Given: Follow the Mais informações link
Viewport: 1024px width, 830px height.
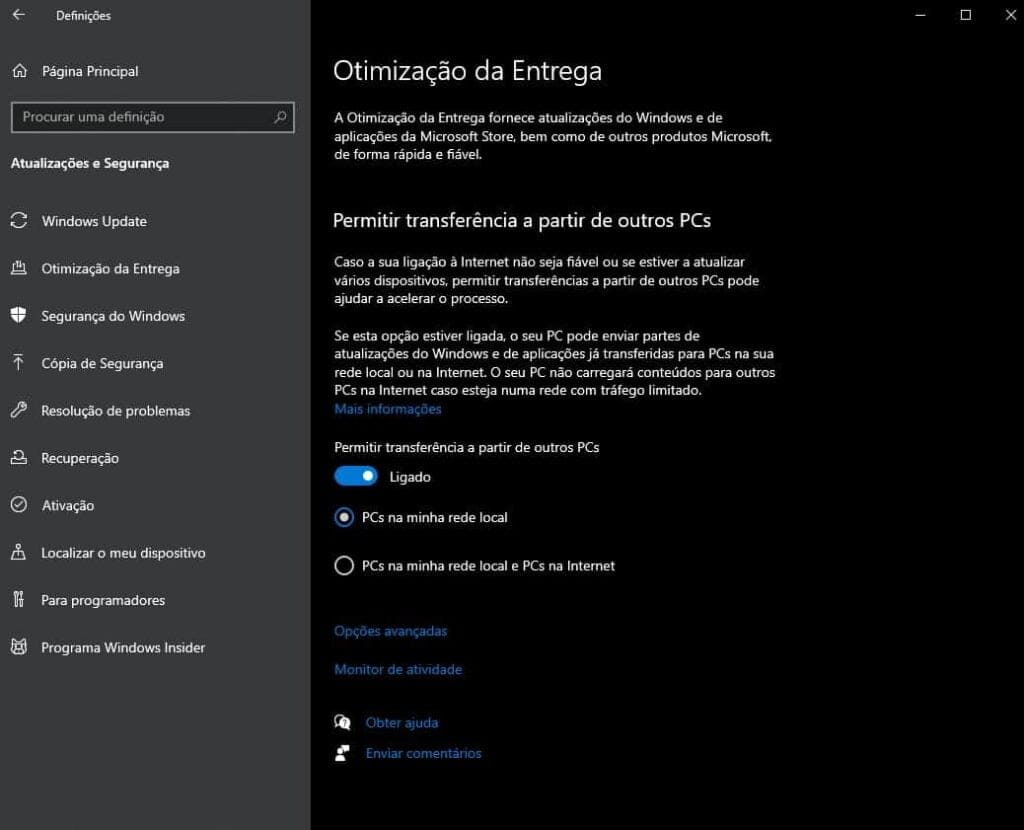Looking at the screenshot, I should tap(388, 409).
